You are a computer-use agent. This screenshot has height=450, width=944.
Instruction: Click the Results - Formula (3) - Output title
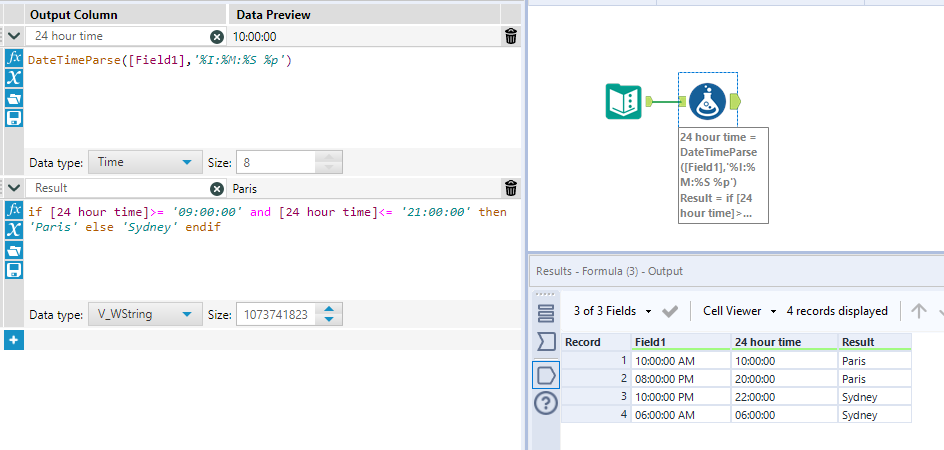(609, 271)
